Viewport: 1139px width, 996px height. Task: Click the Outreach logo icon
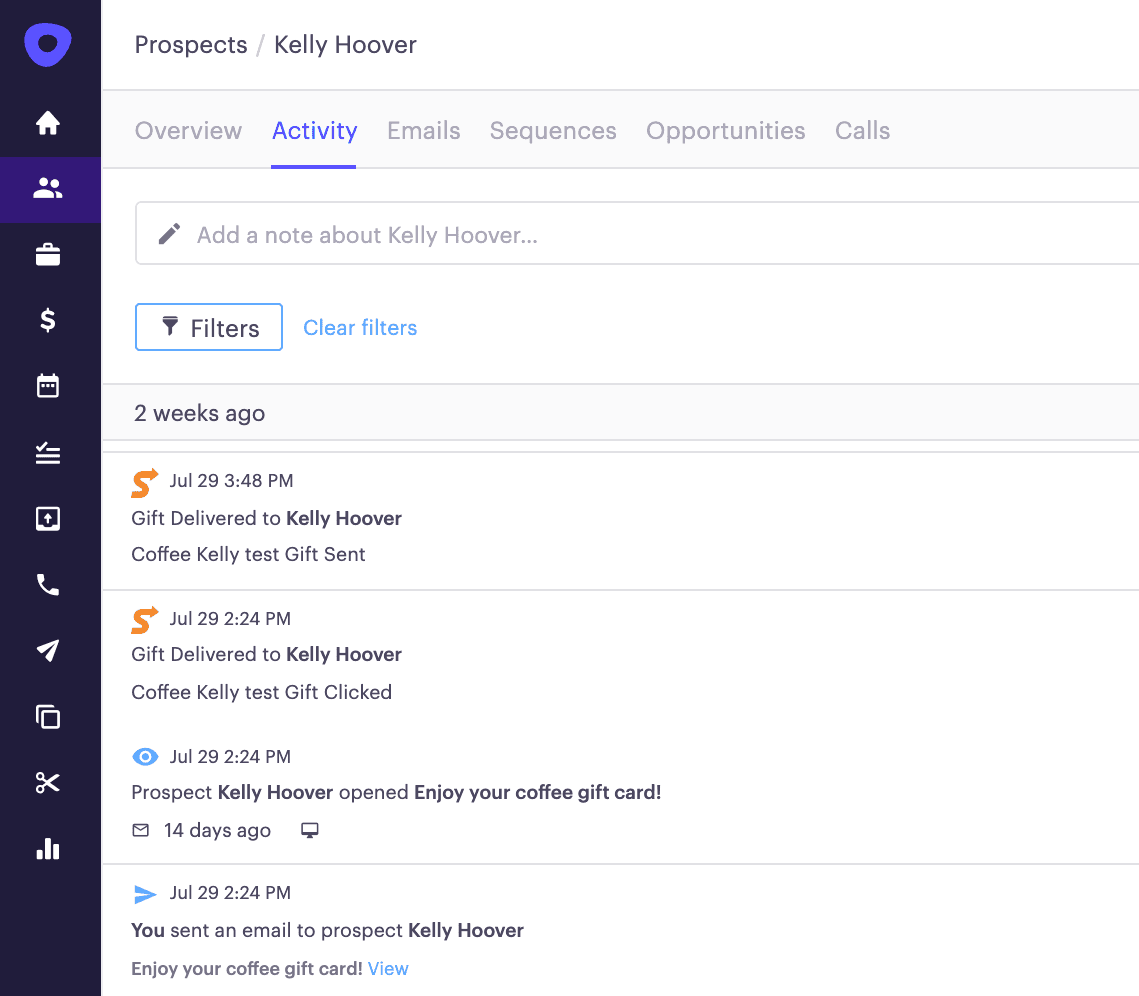point(48,45)
